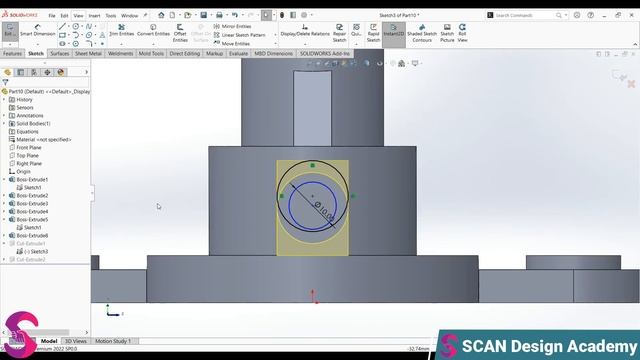Click the Rapid Sketch tool

pos(373,33)
